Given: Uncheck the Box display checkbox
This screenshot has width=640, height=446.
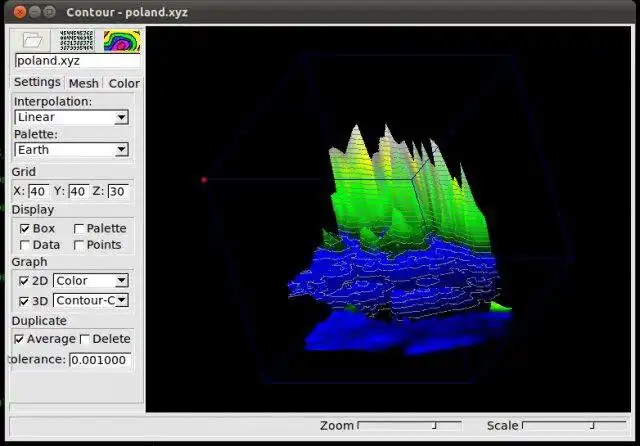Looking at the screenshot, I should click(x=24, y=229).
